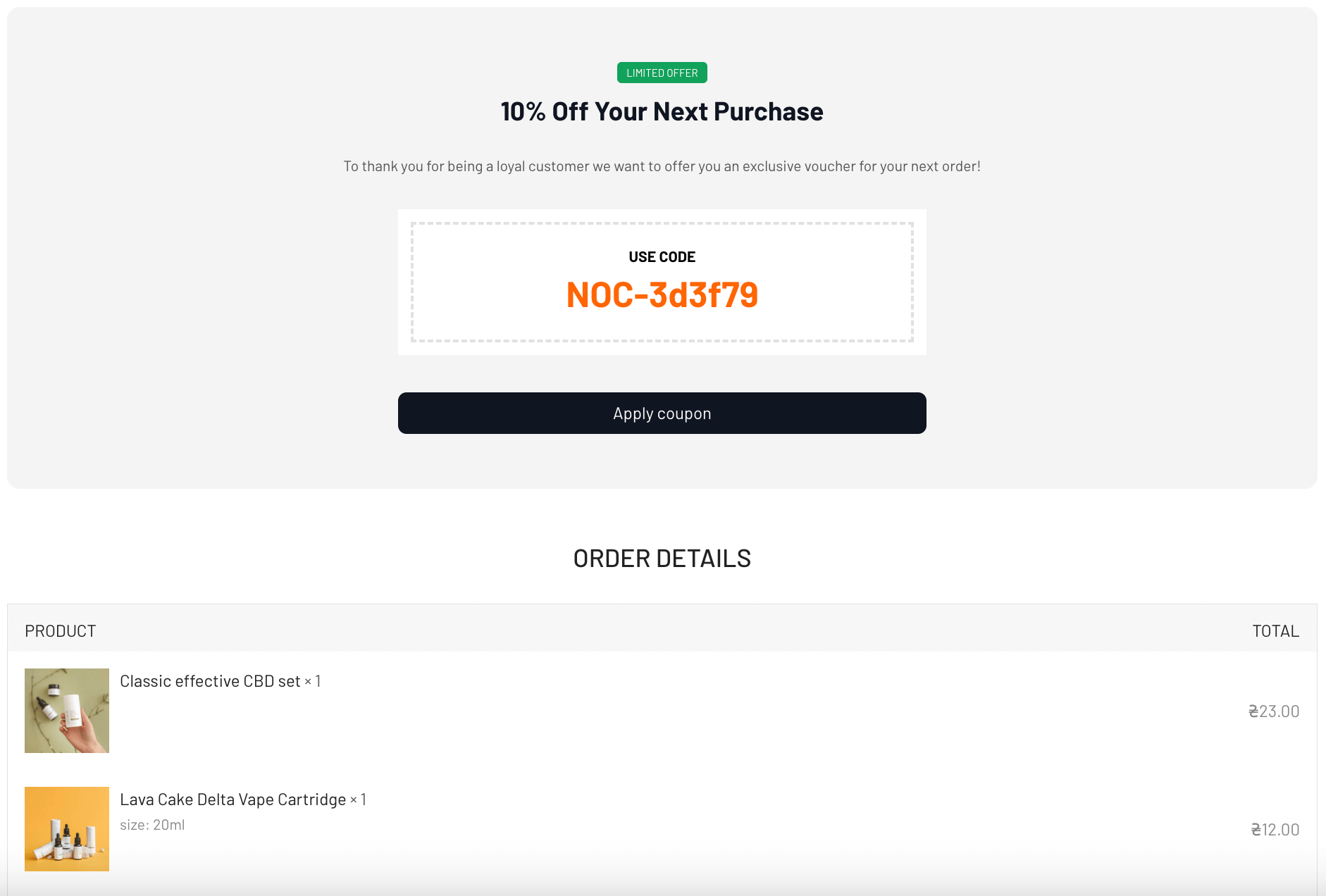Open the Lava Cake Delta Vape Cartridge link
Image resolution: width=1326 pixels, height=896 pixels.
tap(233, 799)
